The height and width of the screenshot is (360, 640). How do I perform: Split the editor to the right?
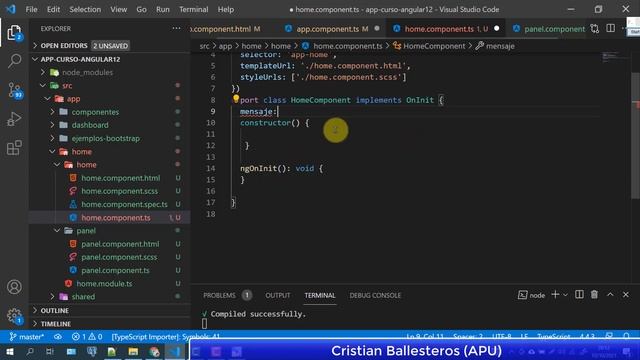click(611, 29)
